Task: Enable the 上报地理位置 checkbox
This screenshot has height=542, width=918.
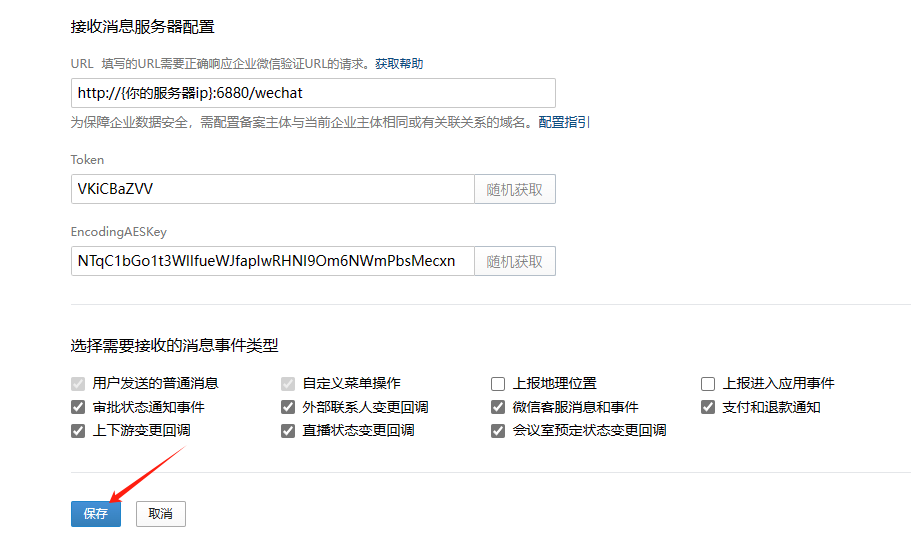Action: tap(498, 383)
